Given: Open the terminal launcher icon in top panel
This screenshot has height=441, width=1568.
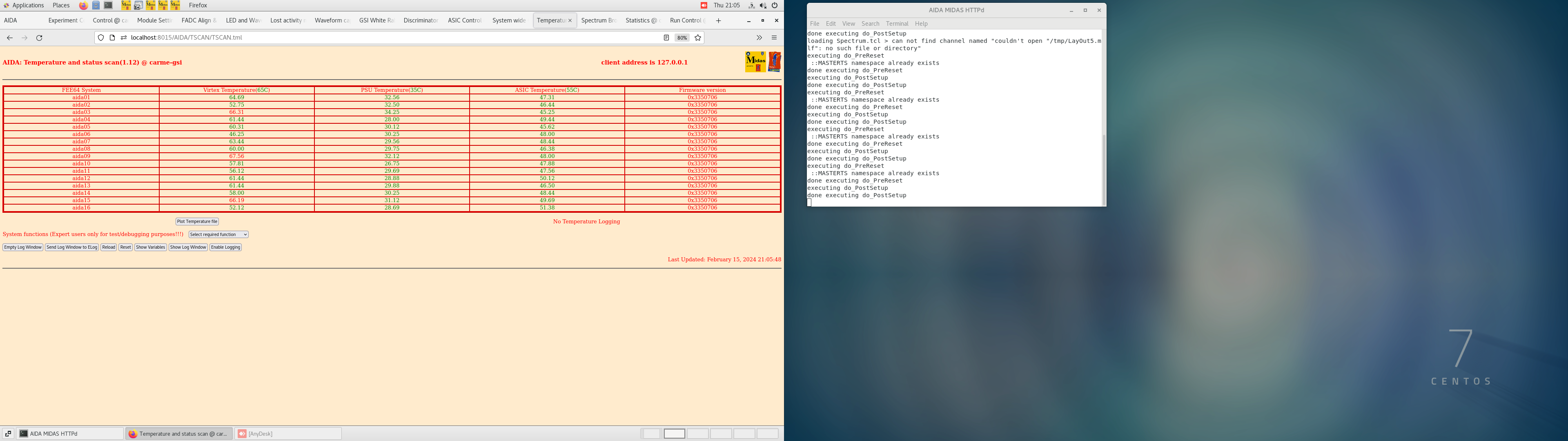Looking at the screenshot, I should coord(108,5).
